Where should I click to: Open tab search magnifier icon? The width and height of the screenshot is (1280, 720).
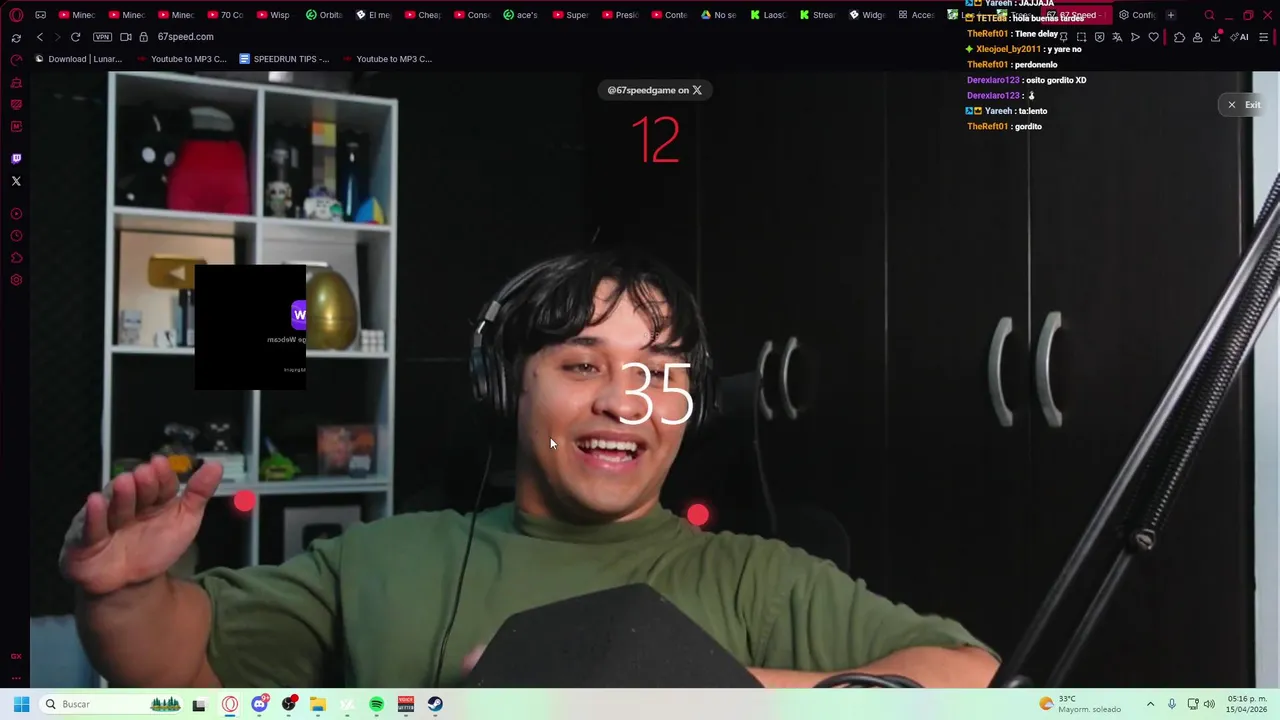tap(1209, 15)
